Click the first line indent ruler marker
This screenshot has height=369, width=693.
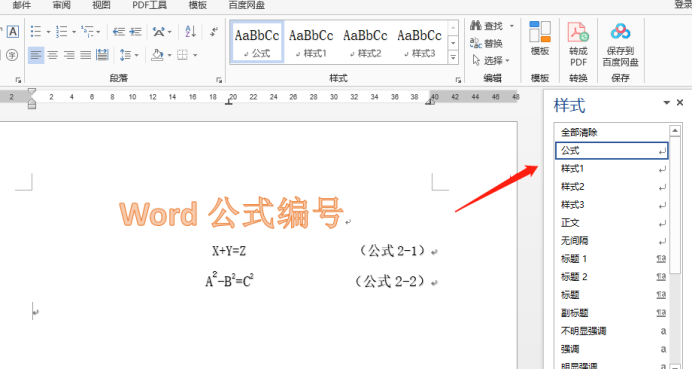pos(31,92)
